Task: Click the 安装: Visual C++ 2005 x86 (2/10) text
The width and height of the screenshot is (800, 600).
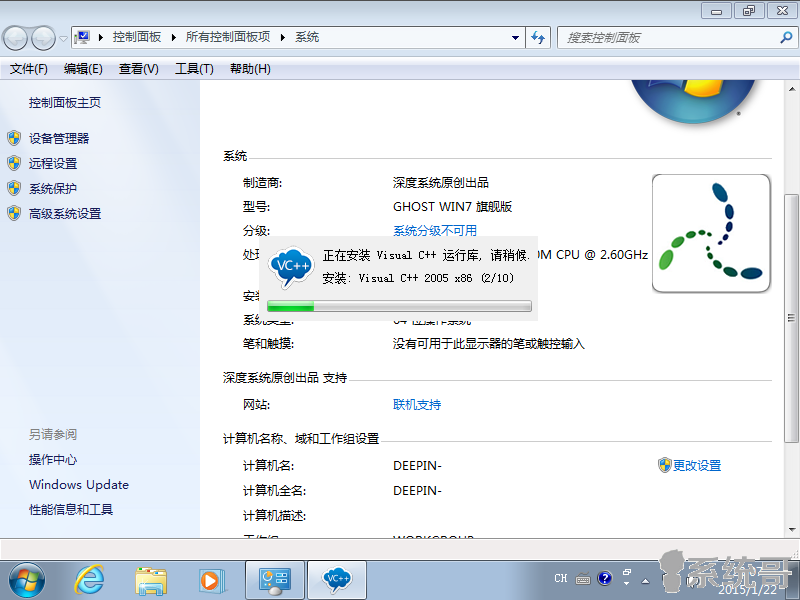Action: click(x=418, y=279)
